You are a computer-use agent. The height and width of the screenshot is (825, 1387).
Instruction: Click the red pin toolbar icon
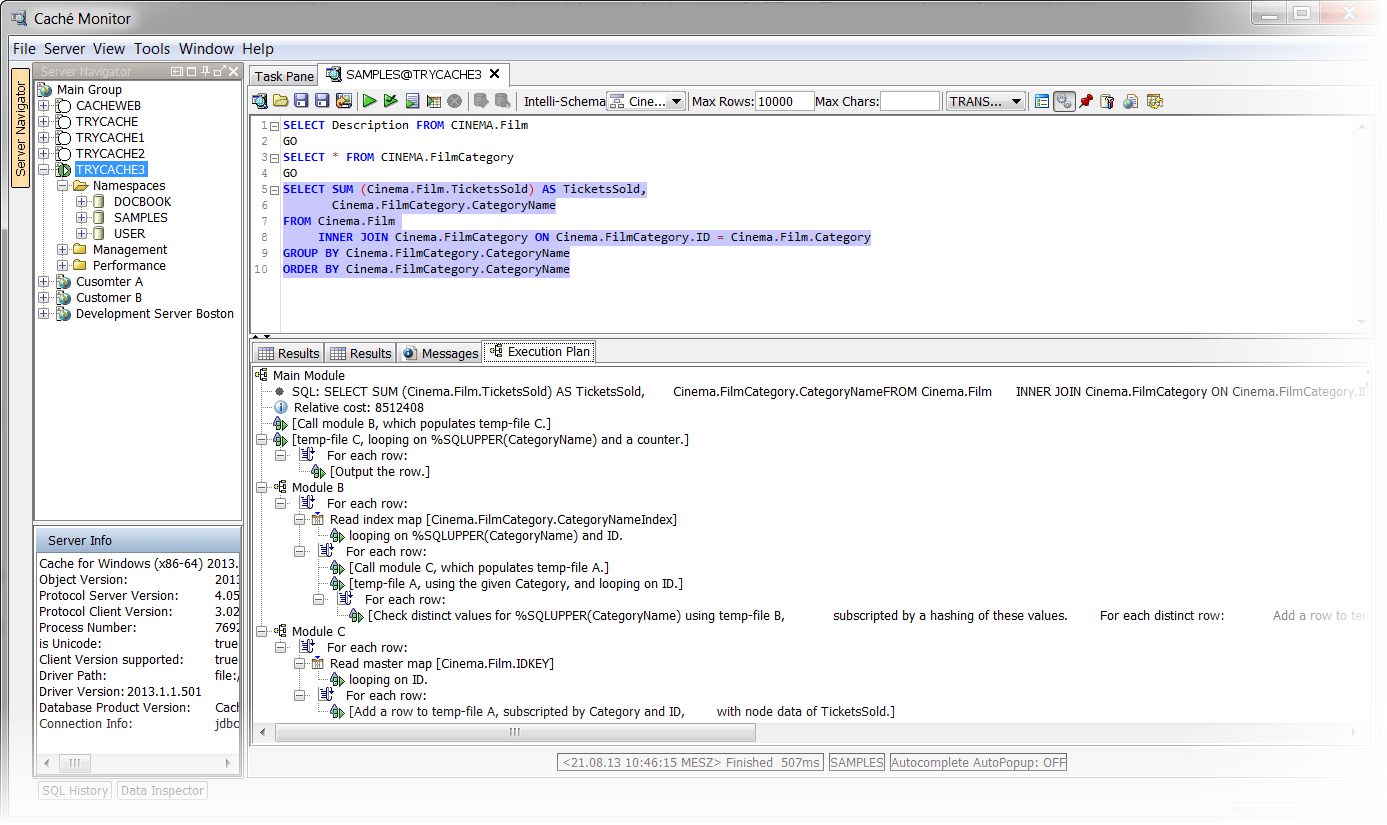[1086, 101]
